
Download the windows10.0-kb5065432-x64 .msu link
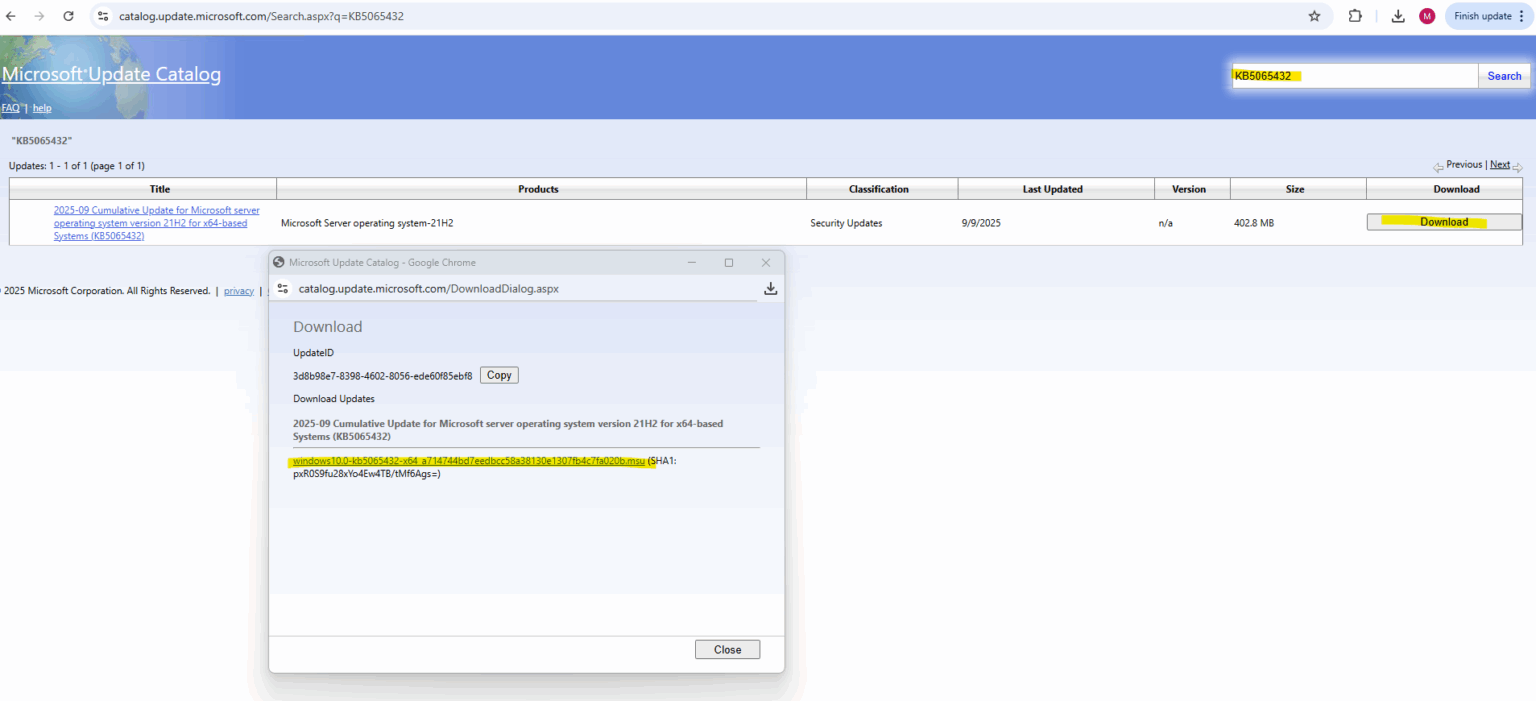tap(469, 461)
